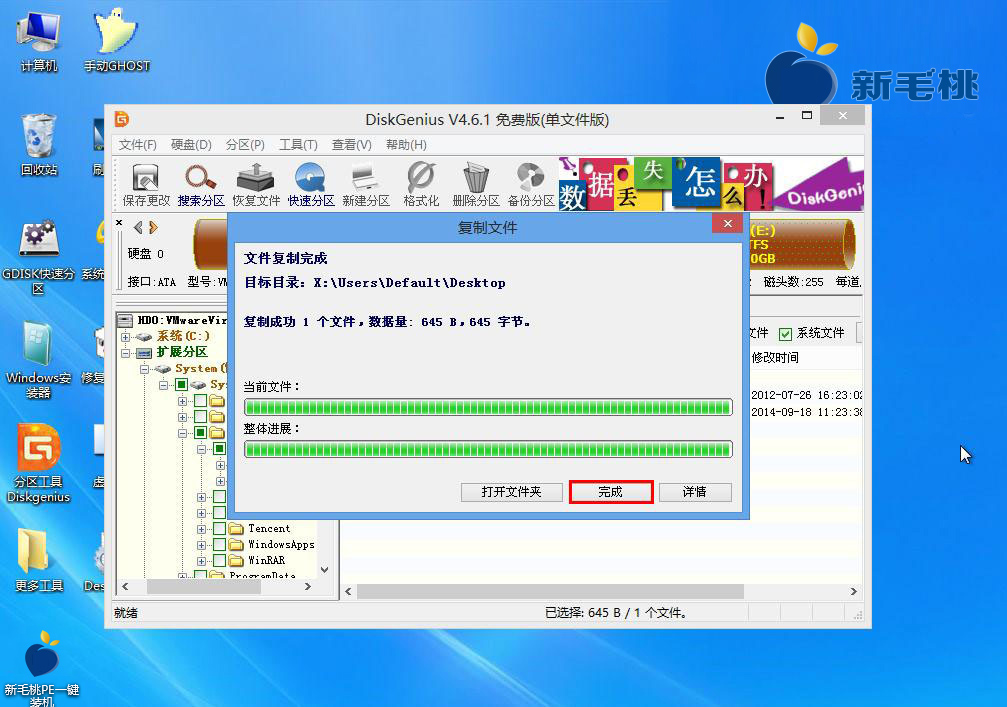
Task: Click the 删除分区 delete partition trash icon
Action: pos(476,184)
